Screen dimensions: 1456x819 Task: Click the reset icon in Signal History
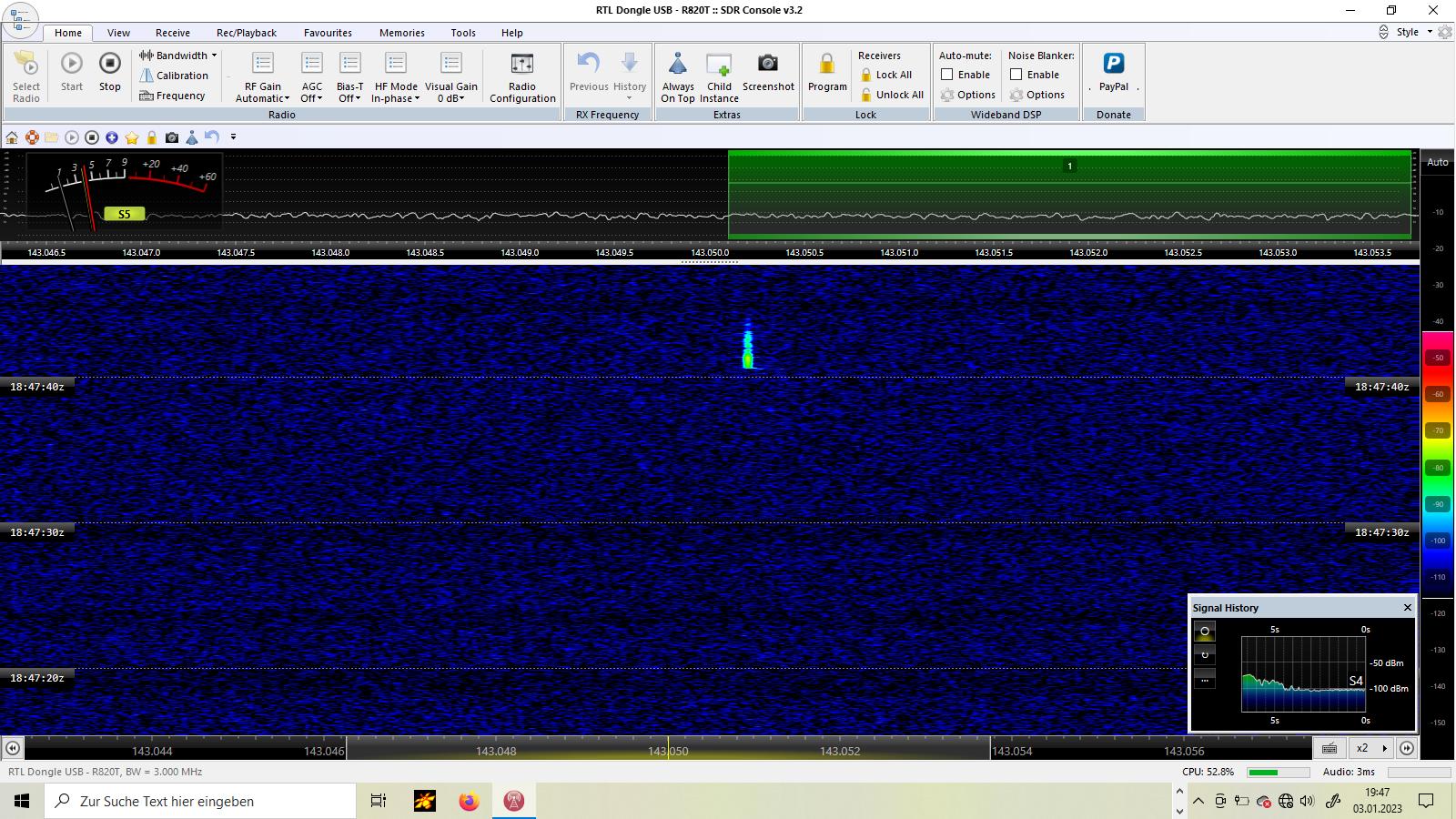point(1205,655)
